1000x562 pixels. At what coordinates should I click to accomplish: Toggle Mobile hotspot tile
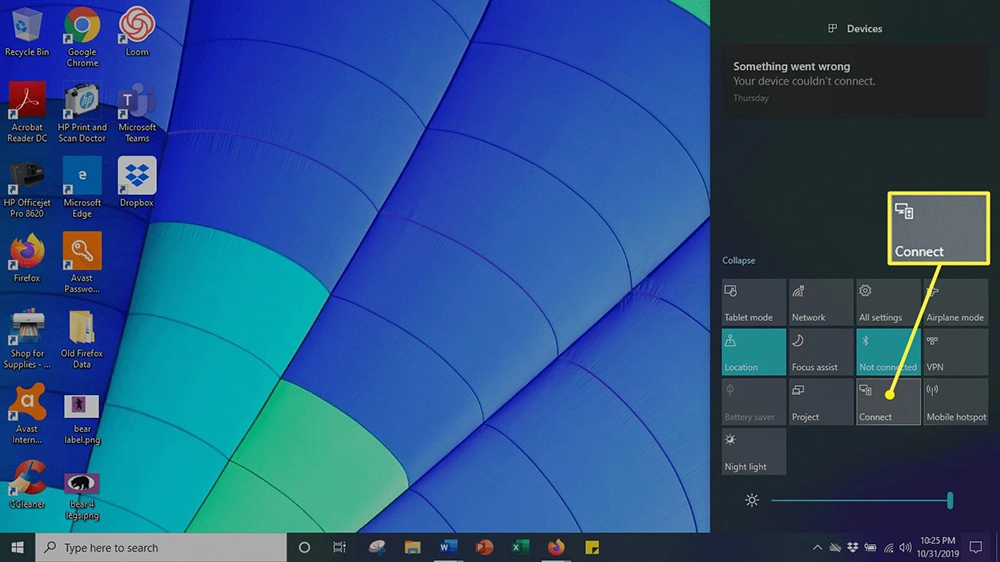tap(955, 402)
